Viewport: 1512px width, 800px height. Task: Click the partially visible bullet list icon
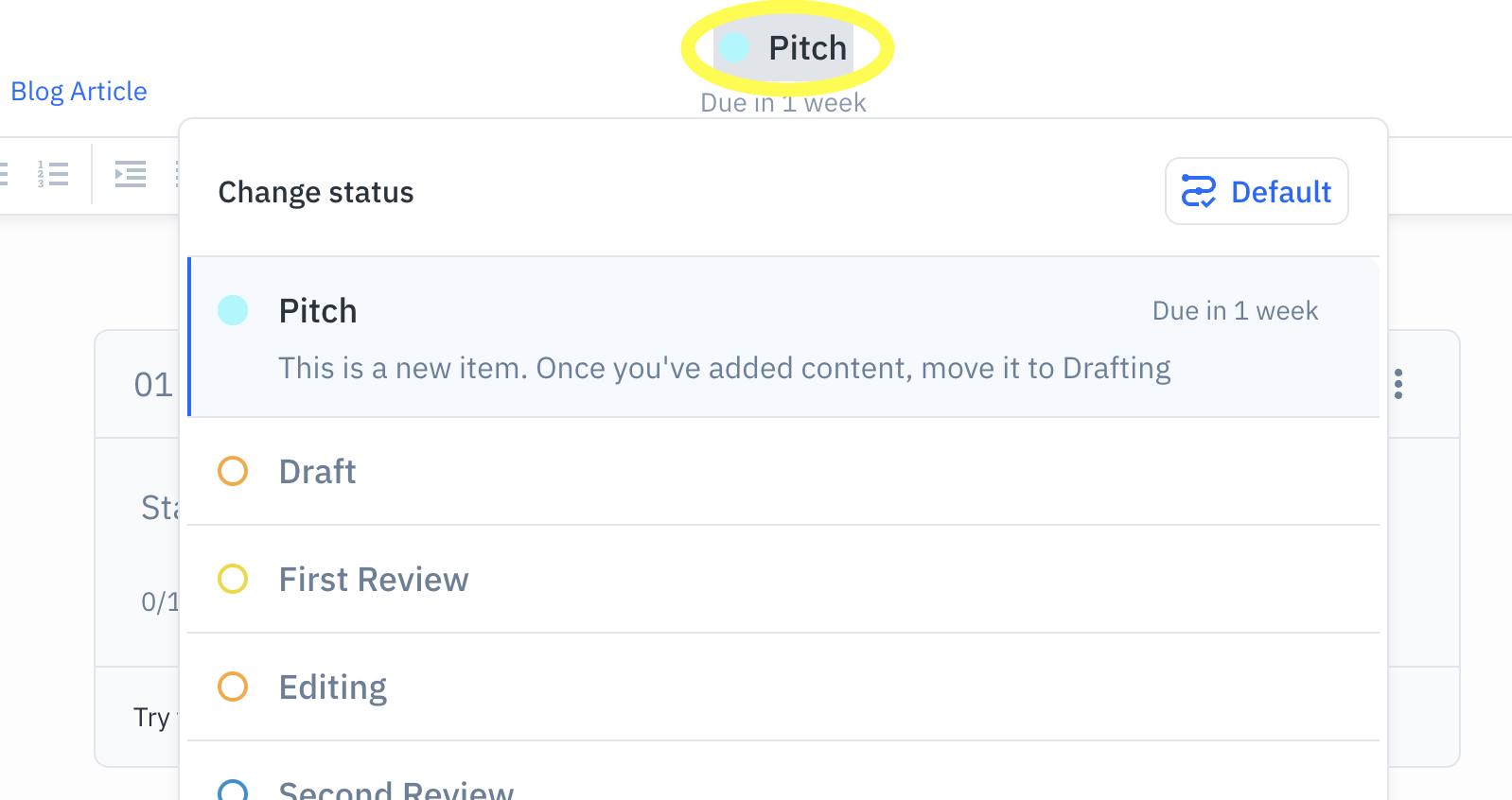pos(4,174)
